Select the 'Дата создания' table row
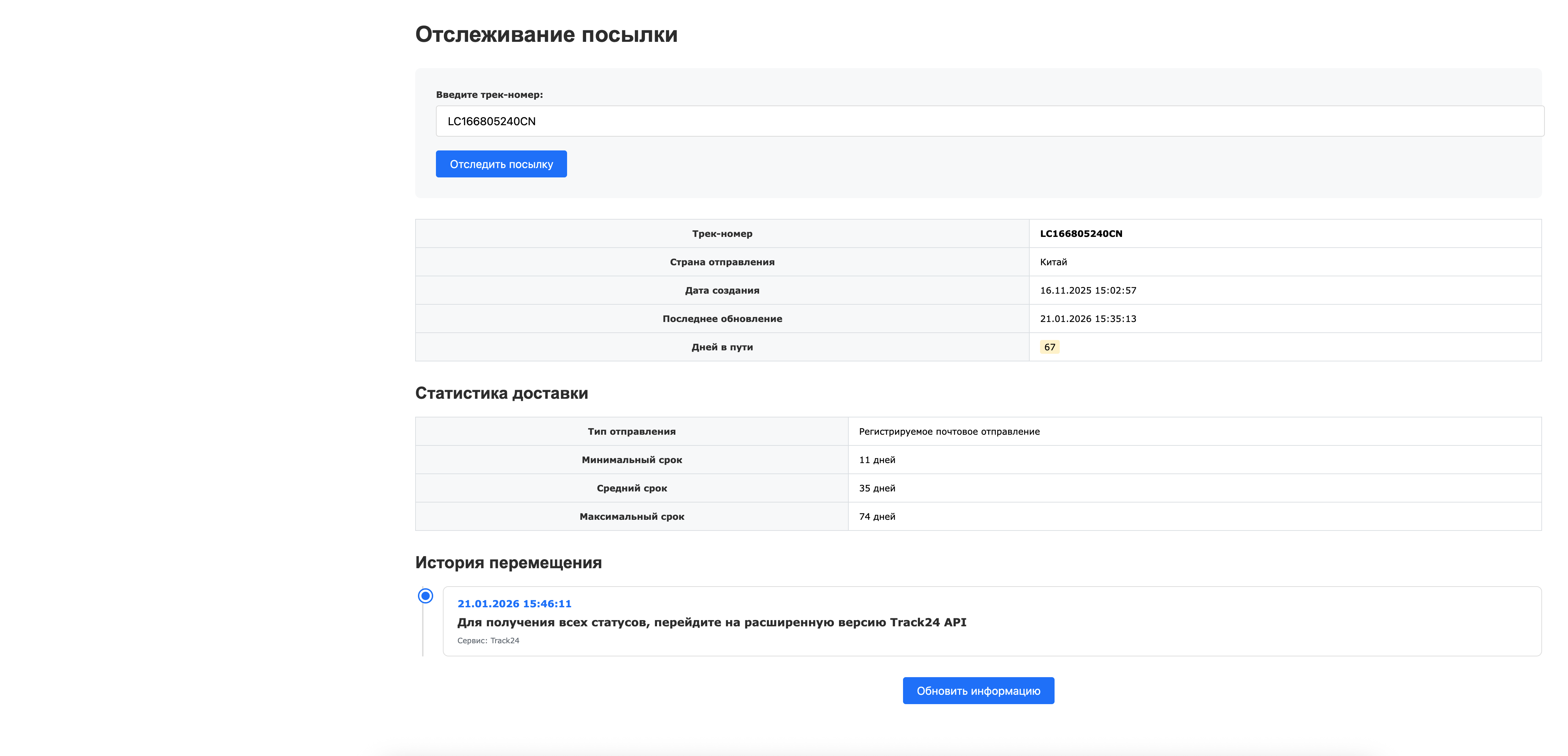Viewport: 1568px width, 756px height. tap(722, 290)
